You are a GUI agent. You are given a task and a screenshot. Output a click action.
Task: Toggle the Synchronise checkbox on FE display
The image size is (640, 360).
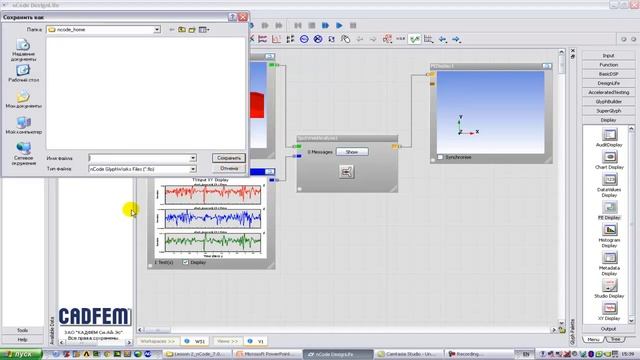click(440, 157)
